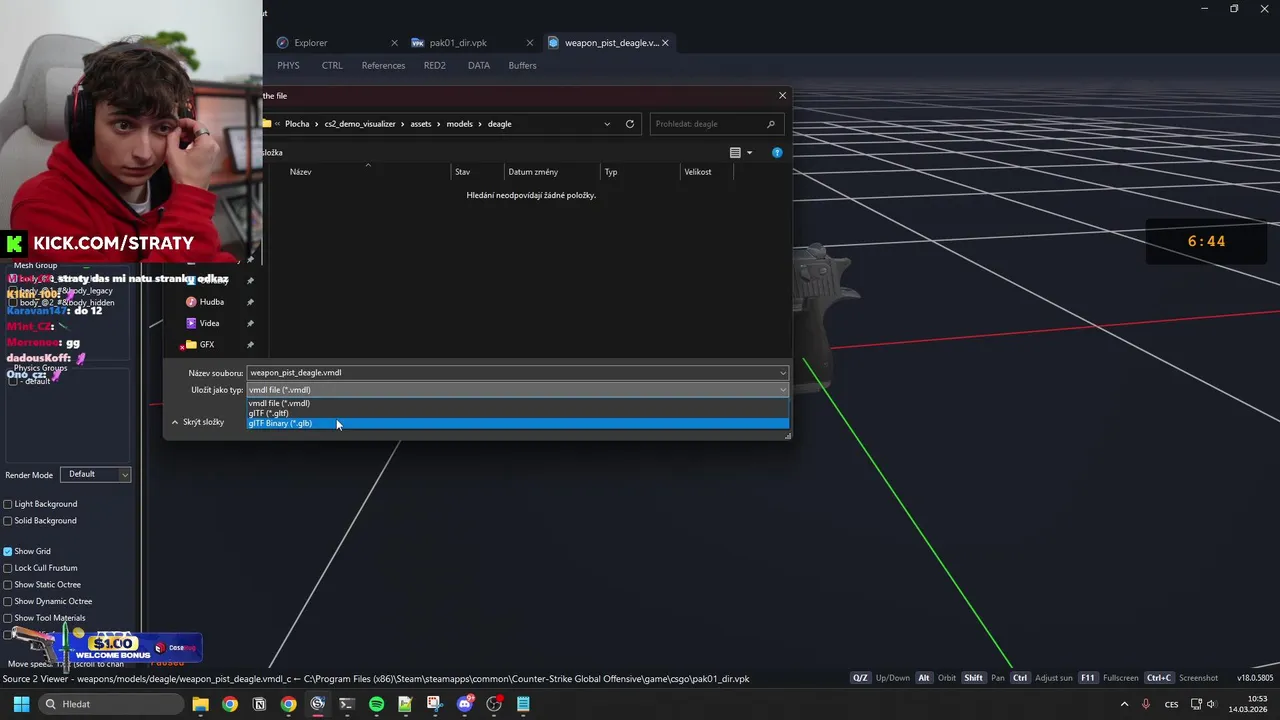Select glTF (*.gltf) file type
The width and height of the screenshot is (1280, 720).
(x=518, y=413)
